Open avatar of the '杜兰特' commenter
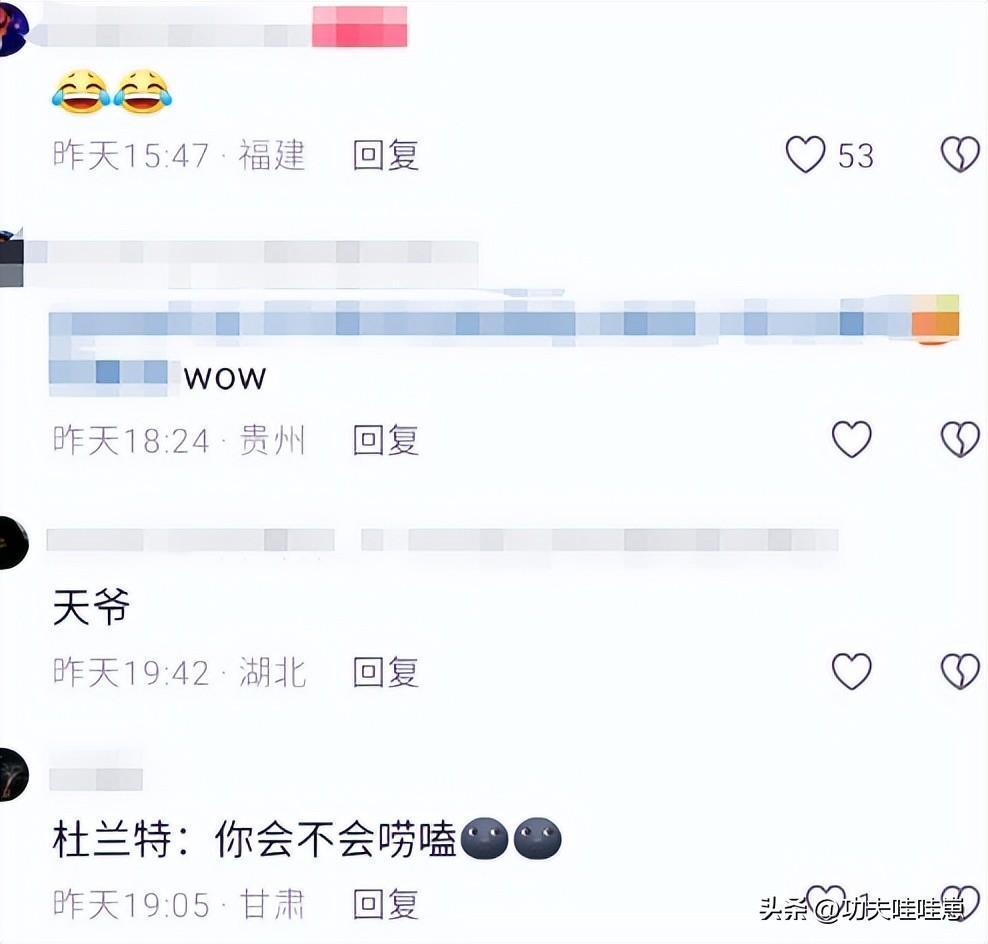 tap(13, 774)
